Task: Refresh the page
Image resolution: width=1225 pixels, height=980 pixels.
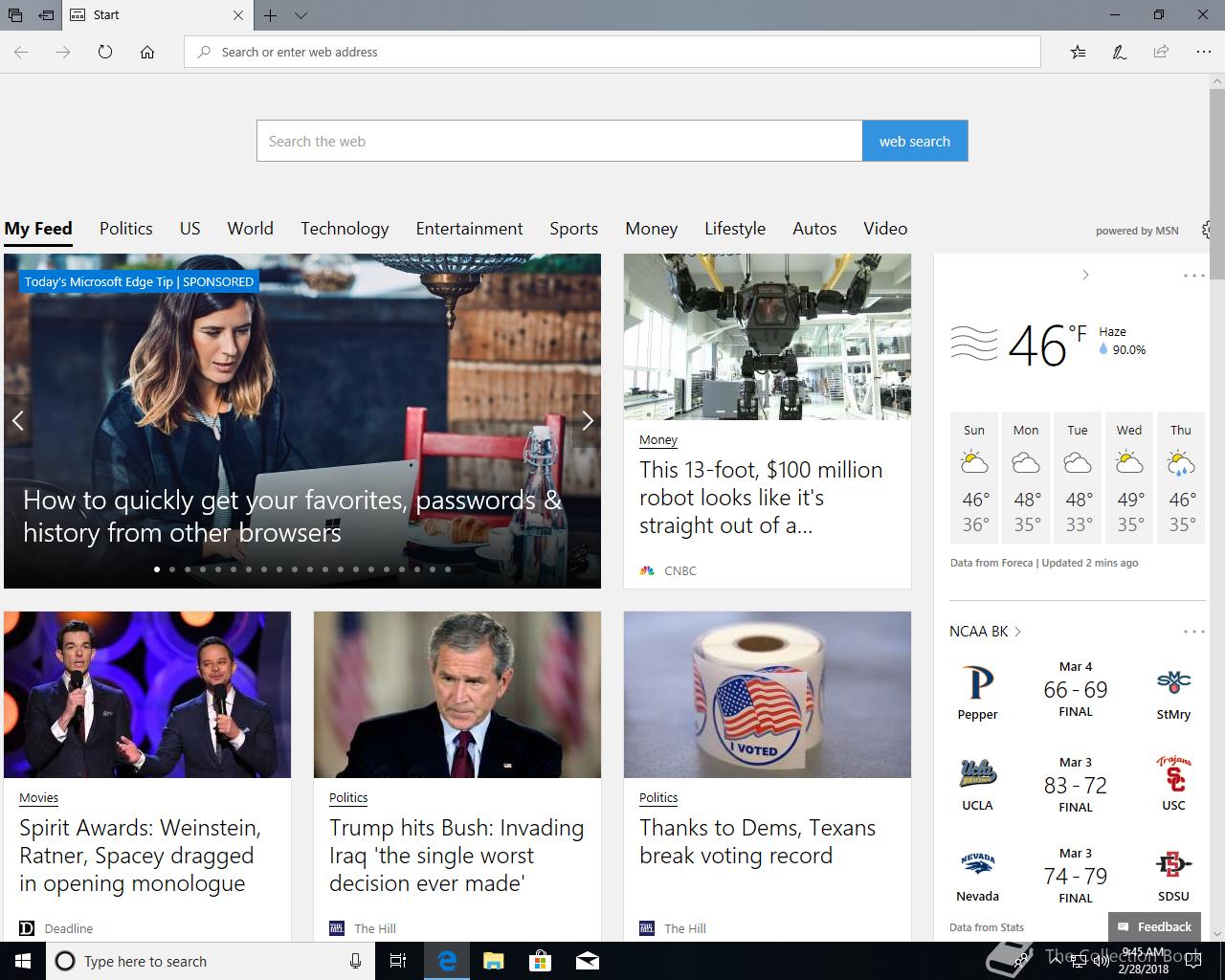Action: pos(105,52)
